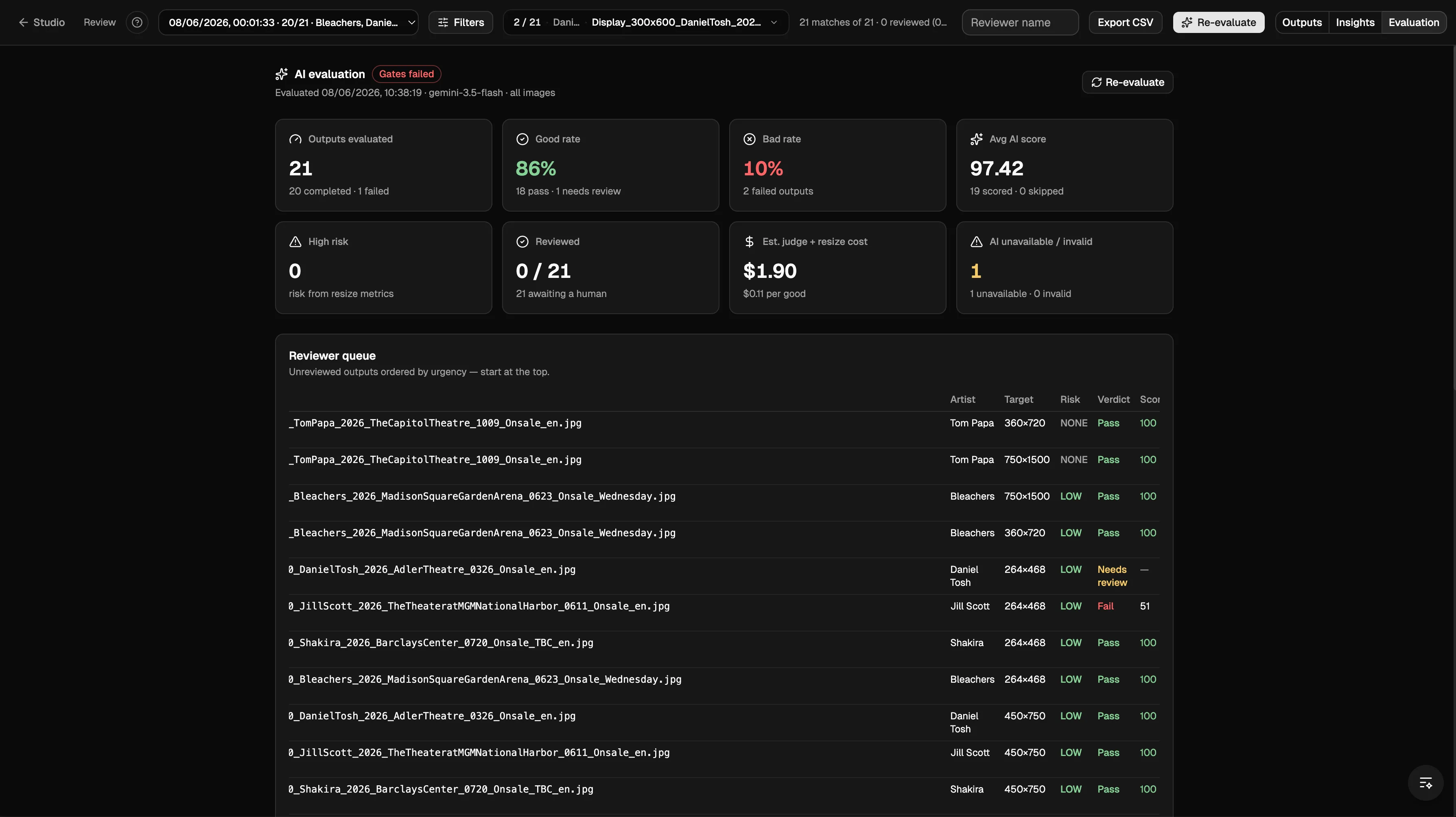The height and width of the screenshot is (817, 1456).
Task: Click Re-evaluate in the AI evaluation section
Action: pos(1127,82)
